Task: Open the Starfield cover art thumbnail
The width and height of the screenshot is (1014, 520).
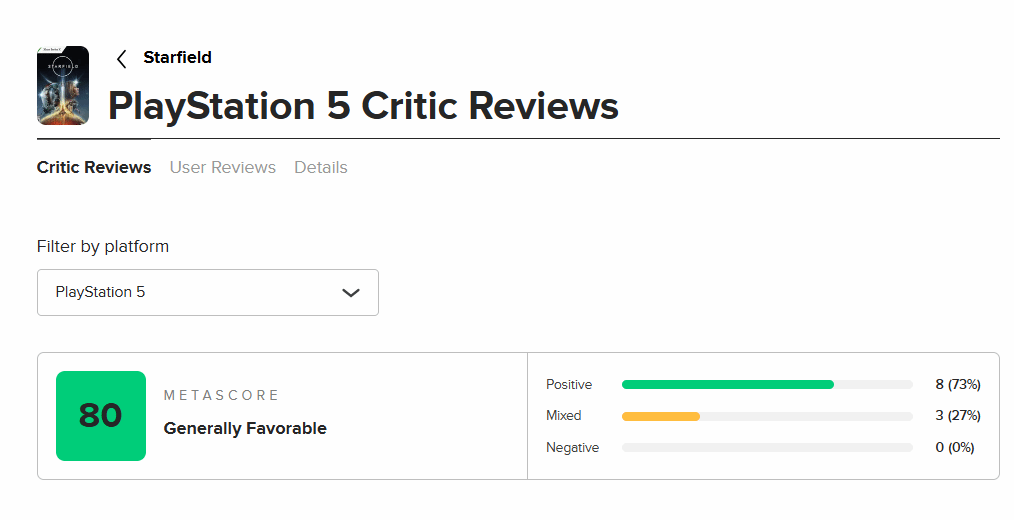Action: click(63, 85)
